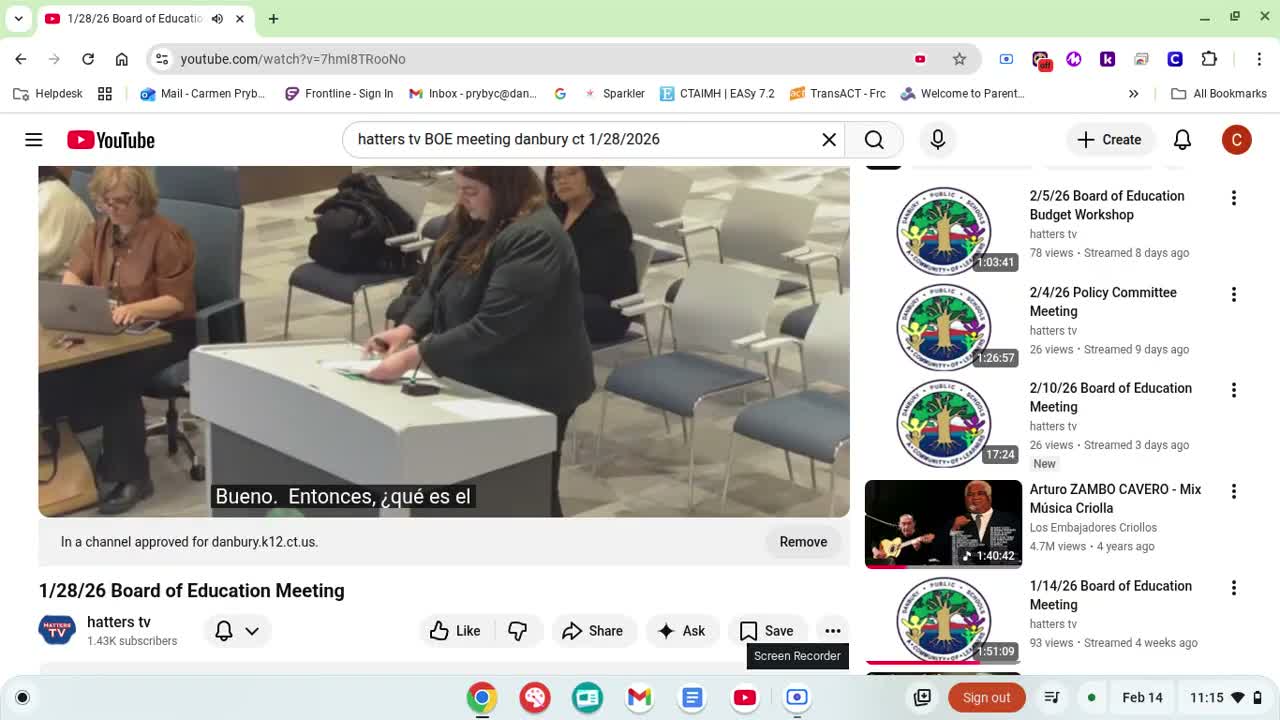1280x720 pixels.
Task: Submit search with the magnifier button
Action: click(874, 140)
